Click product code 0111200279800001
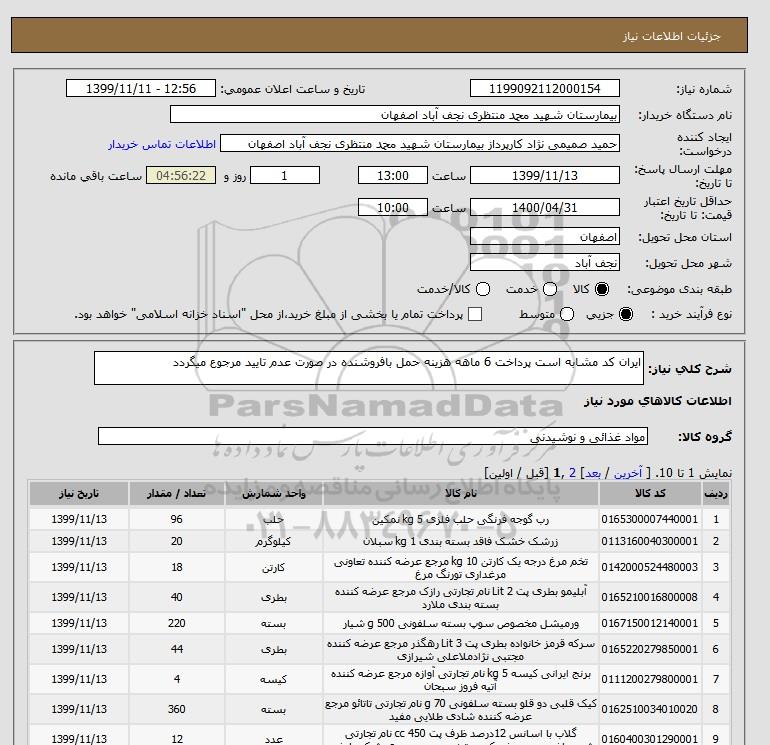Image resolution: width=770 pixels, height=745 pixels. click(x=650, y=679)
